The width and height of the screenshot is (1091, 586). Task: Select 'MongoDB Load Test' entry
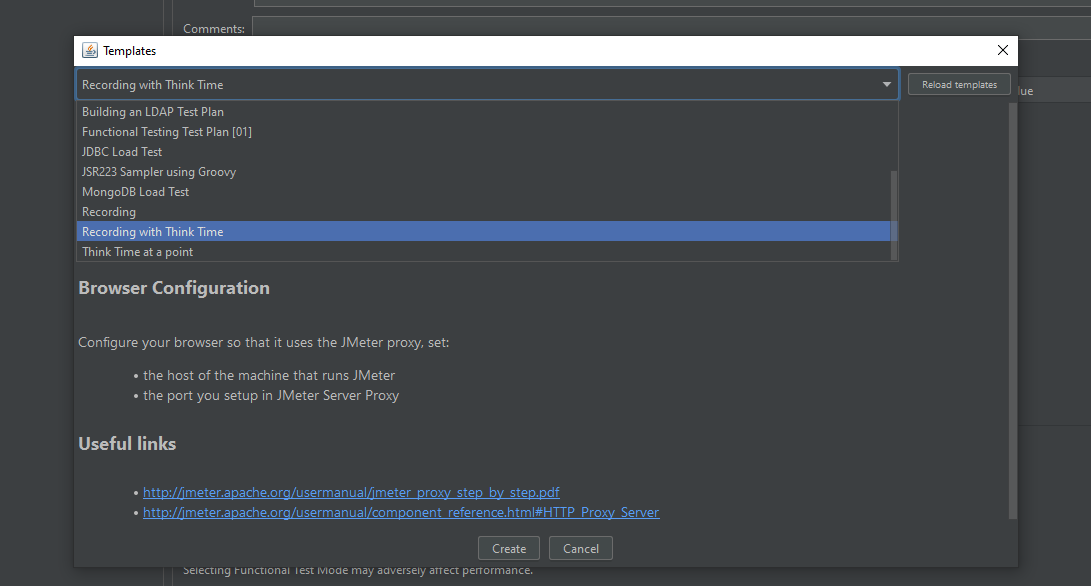point(484,192)
